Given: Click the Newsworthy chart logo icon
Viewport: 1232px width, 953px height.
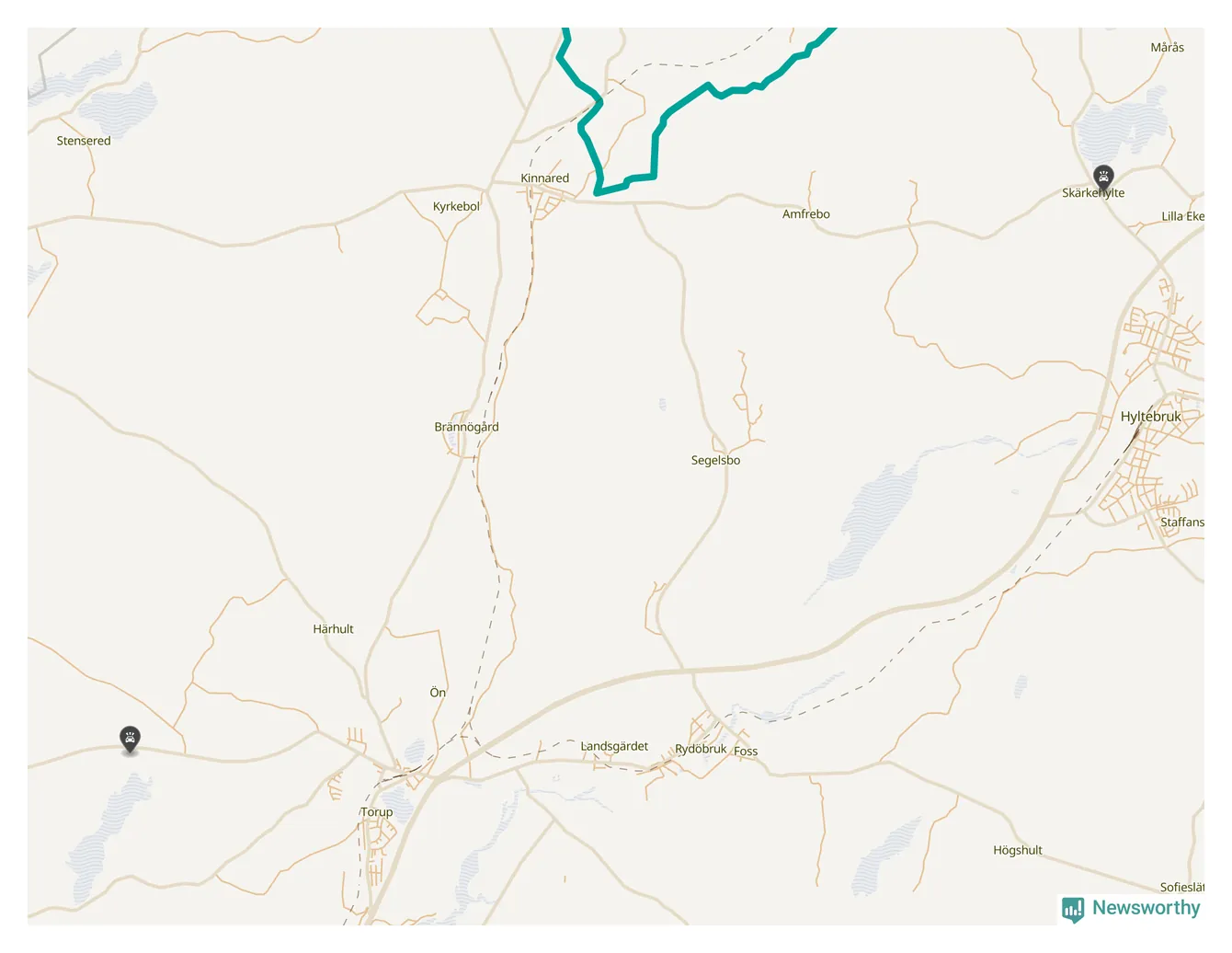Looking at the screenshot, I should 1073,910.
